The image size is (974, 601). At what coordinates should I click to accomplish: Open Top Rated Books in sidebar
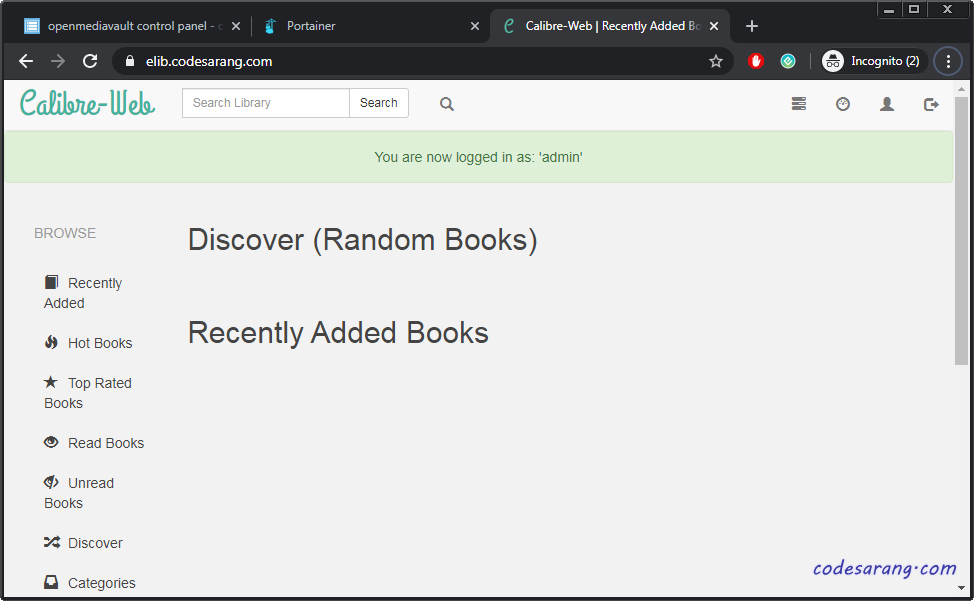pos(88,393)
